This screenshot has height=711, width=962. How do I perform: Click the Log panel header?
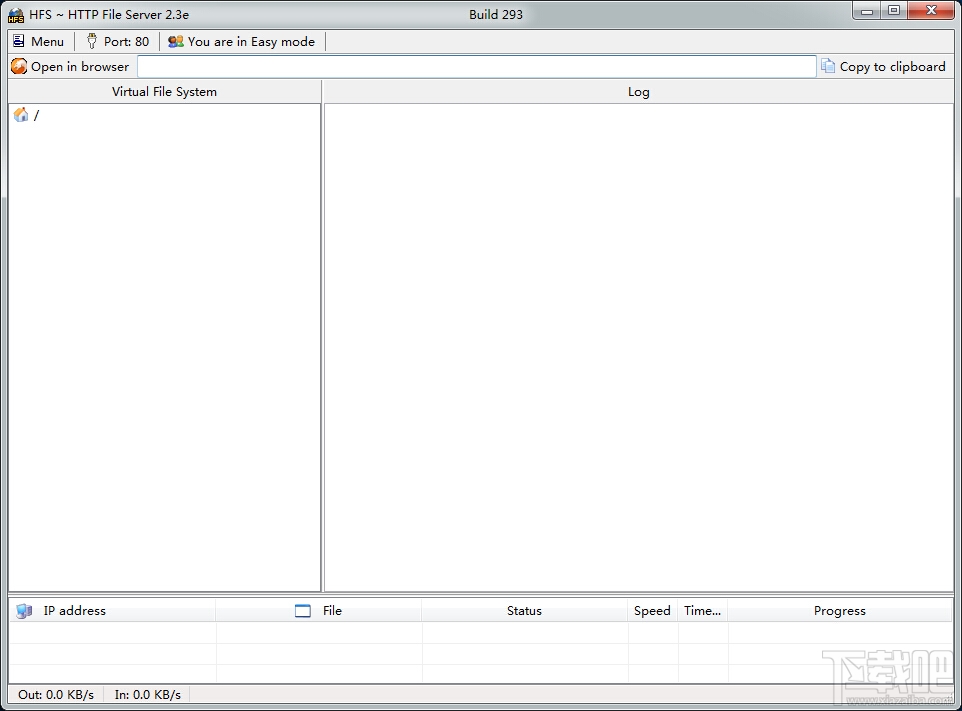(x=638, y=91)
